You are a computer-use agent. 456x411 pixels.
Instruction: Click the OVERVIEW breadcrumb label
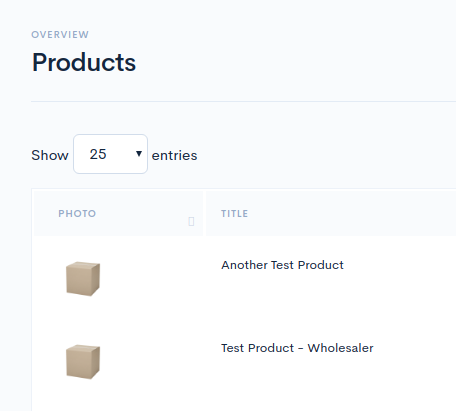(60, 35)
